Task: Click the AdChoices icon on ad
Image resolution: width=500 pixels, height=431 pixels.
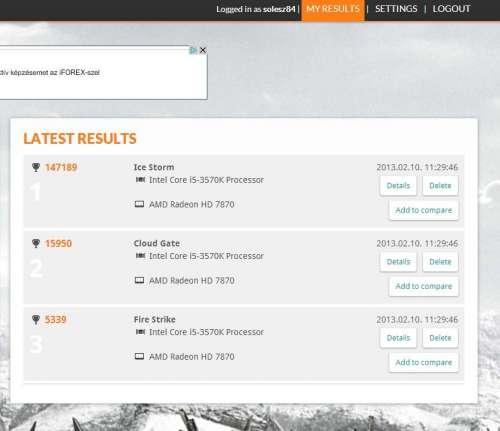Action: click(x=193, y=50)
